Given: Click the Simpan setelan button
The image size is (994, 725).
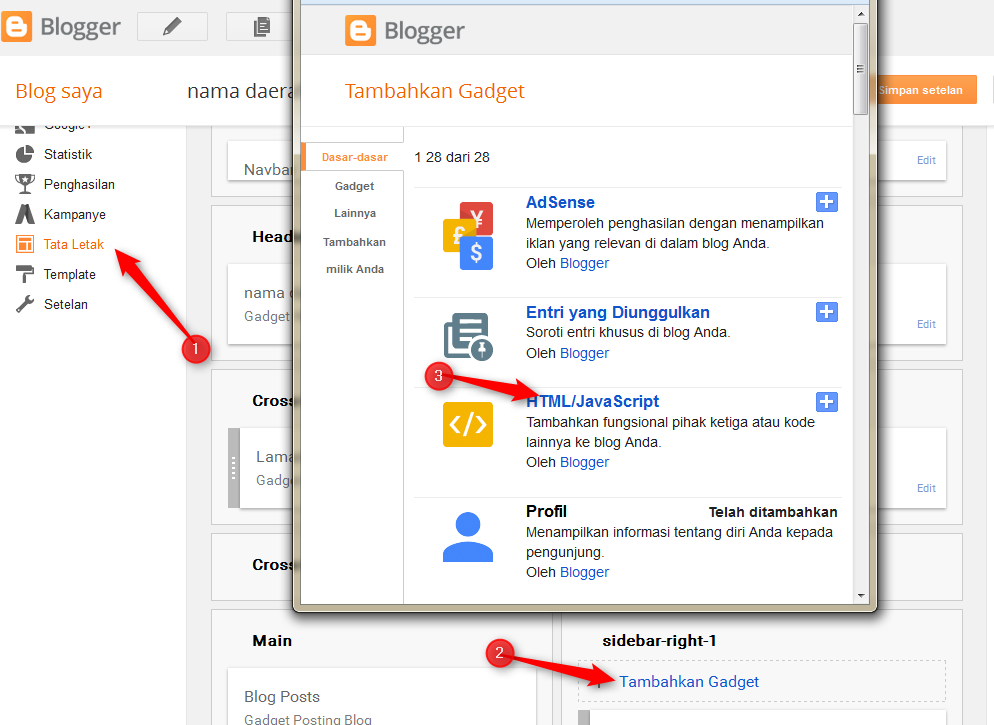Looking at the screenshot, I should (926, 90).
